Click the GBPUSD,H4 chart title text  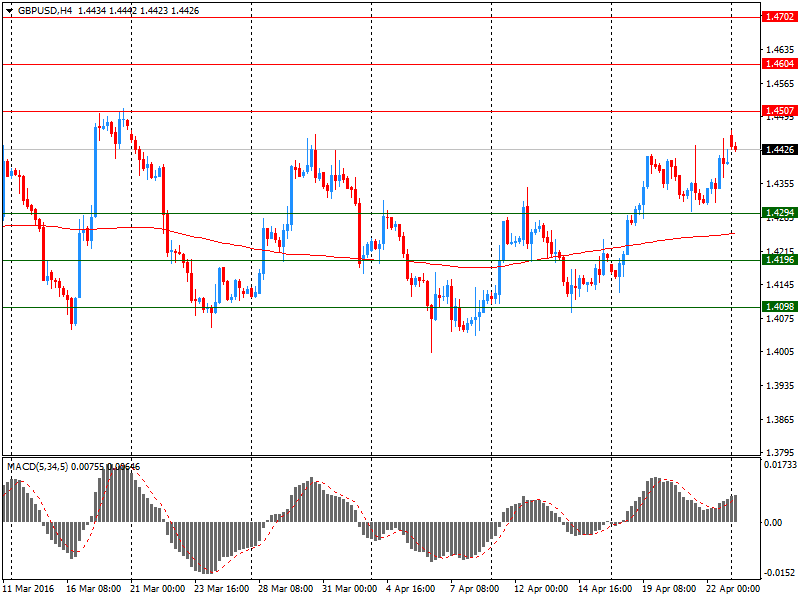click(45, 11)
